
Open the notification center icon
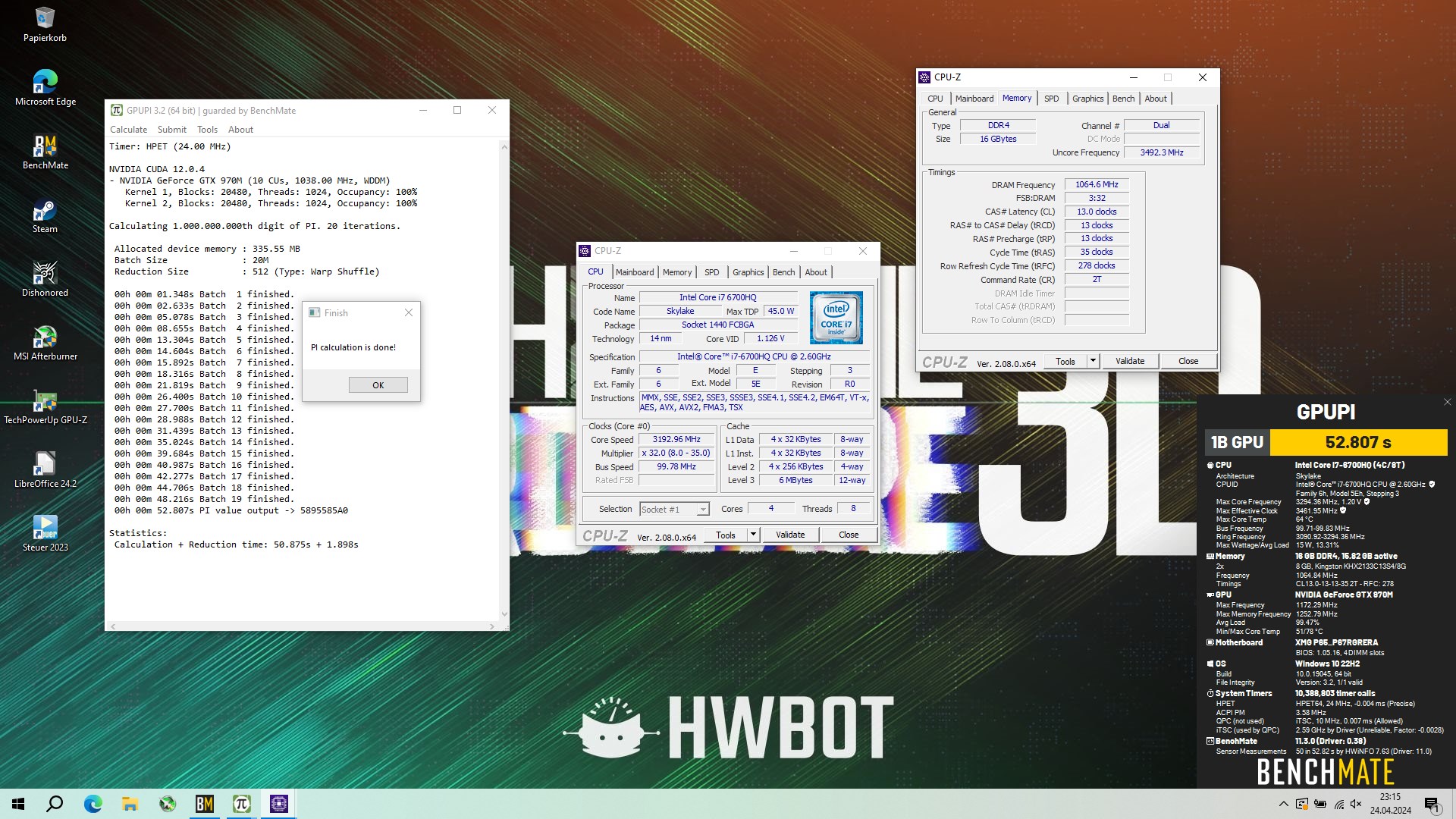1432,804
